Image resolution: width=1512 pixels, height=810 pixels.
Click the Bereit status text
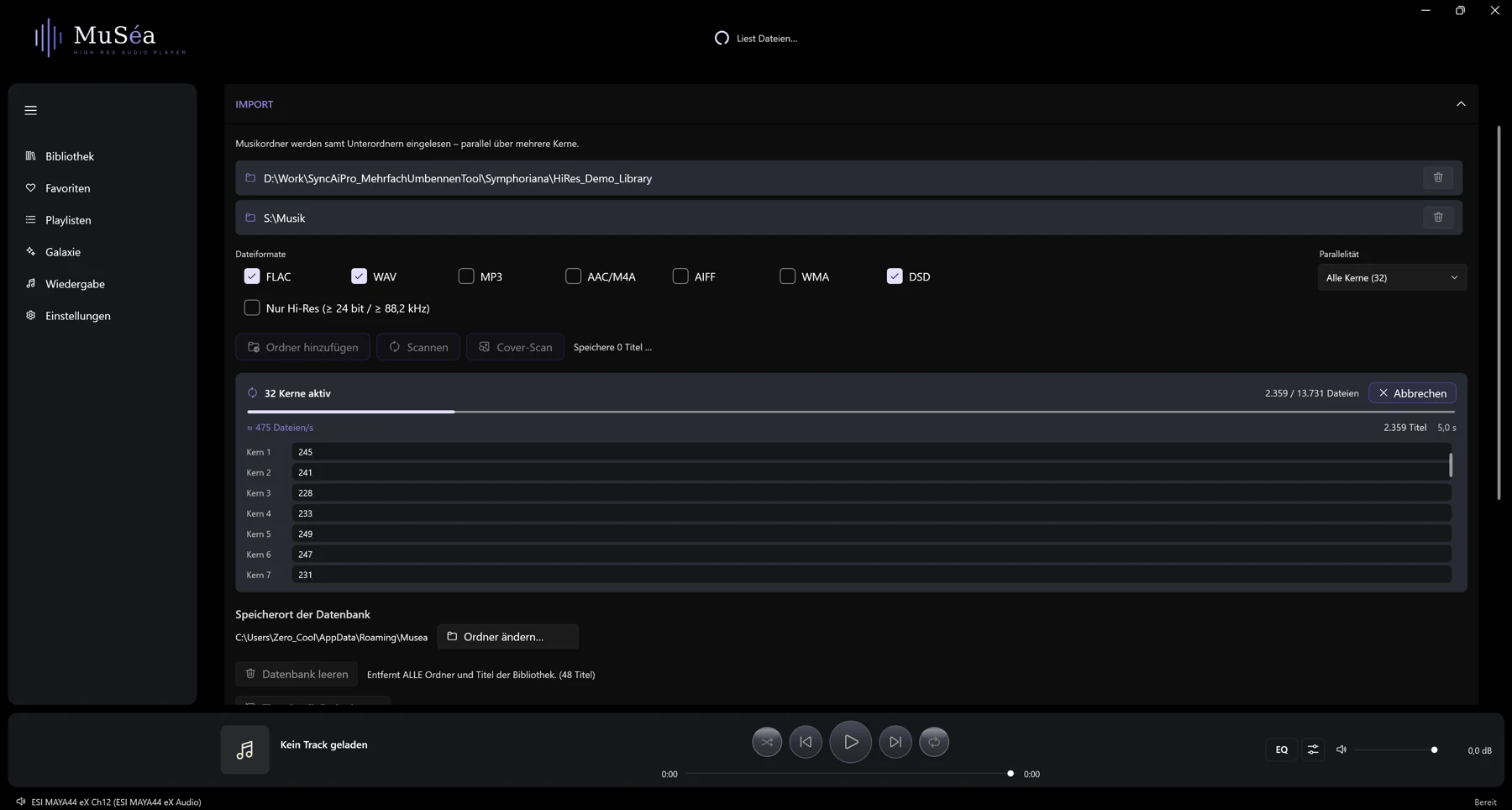point(1485,802)
